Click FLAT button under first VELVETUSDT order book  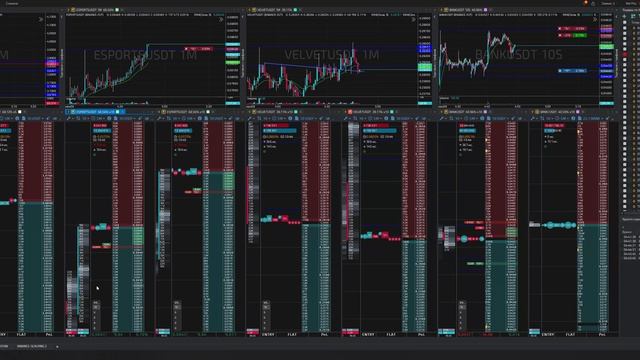coord(292,334)
